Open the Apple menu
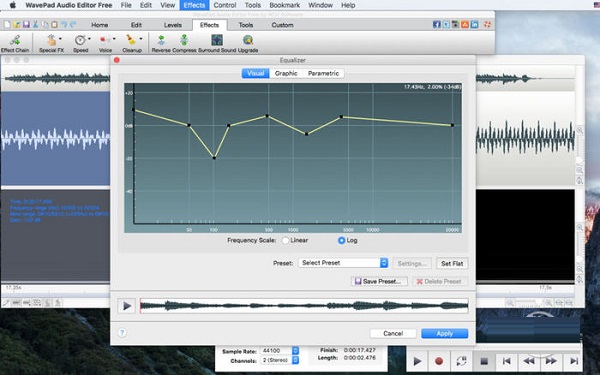 tap(13, 5)
